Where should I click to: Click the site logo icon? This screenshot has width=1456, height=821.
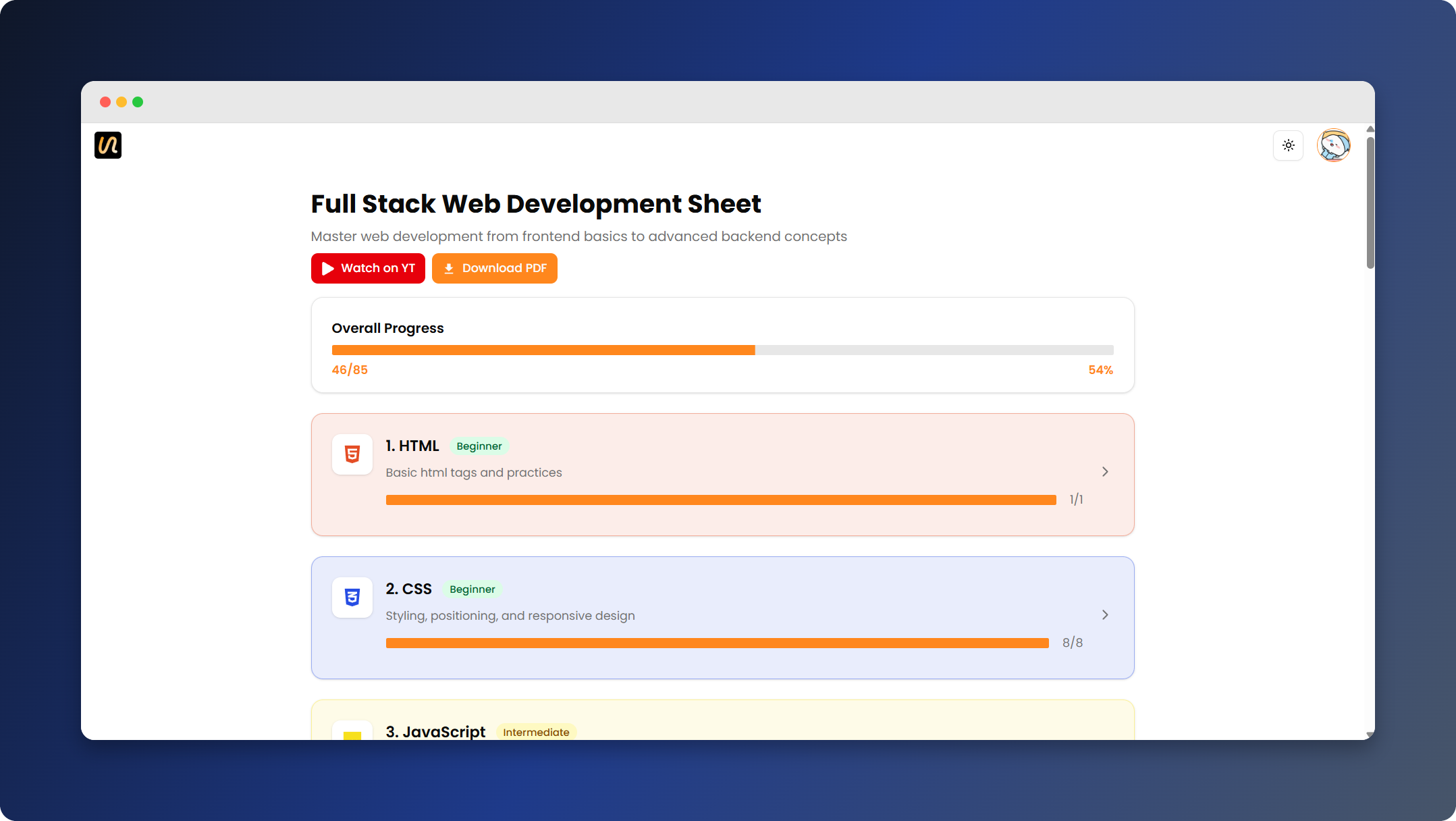click(x=108, y=145)
